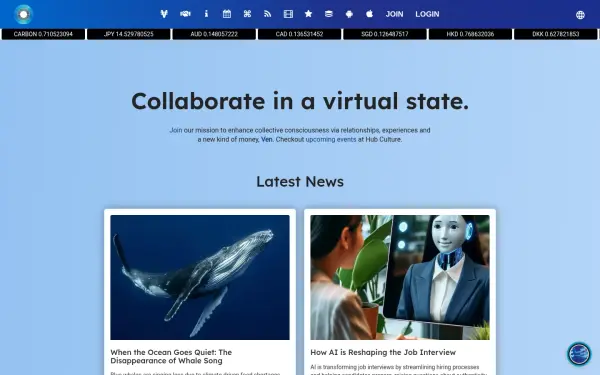The height and width of the screenshot is (375, 600).
Task: Follow the Ven link in intro text
Action: (x=267, y=140)
